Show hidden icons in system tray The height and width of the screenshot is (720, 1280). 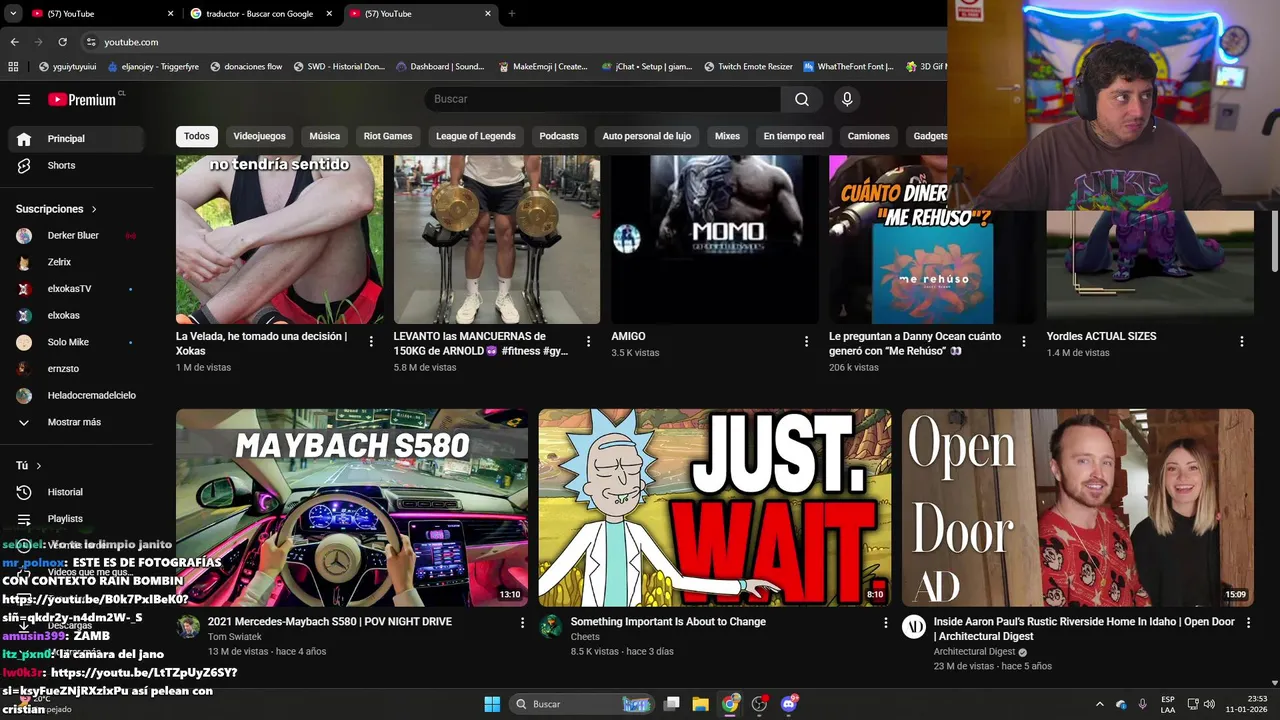pos(1100,704)
